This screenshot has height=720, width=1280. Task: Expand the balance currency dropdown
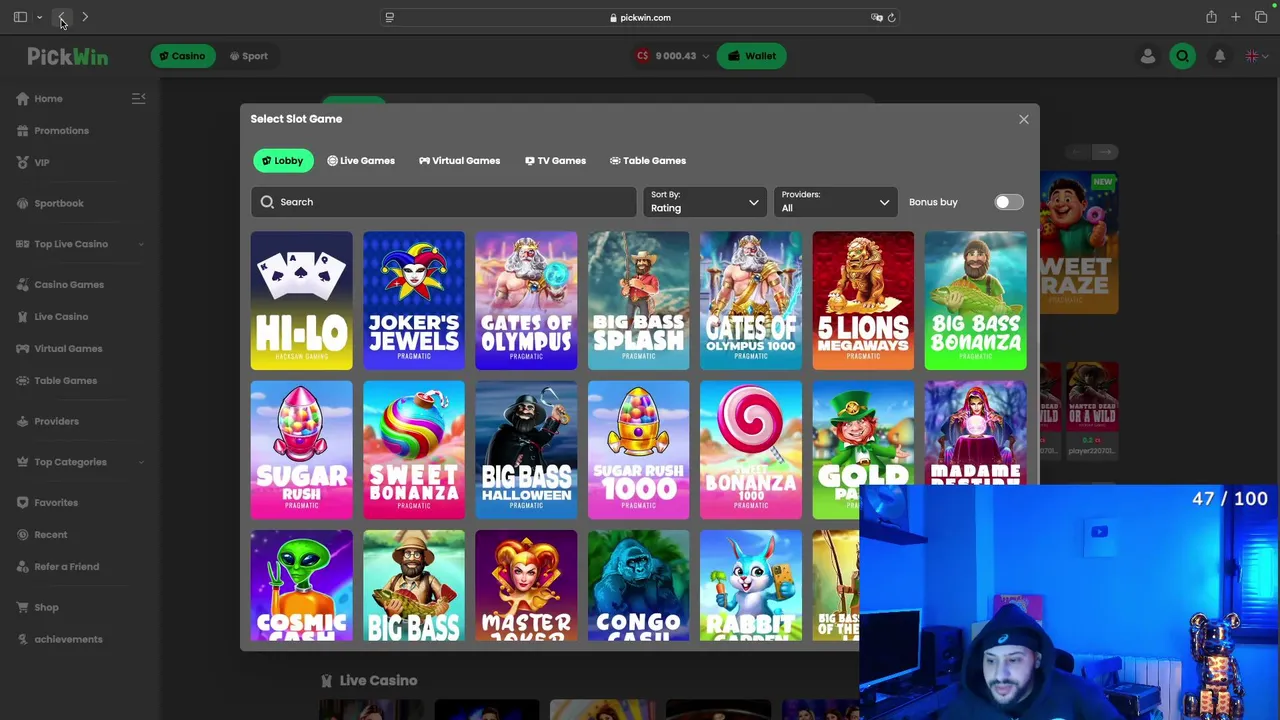pos(705,56)
